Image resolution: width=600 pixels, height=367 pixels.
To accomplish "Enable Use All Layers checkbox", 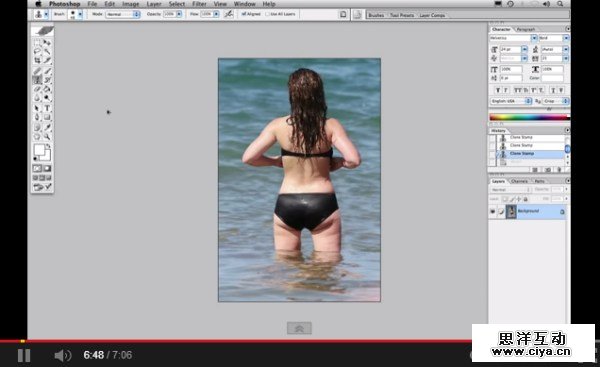I will point(268,14).
